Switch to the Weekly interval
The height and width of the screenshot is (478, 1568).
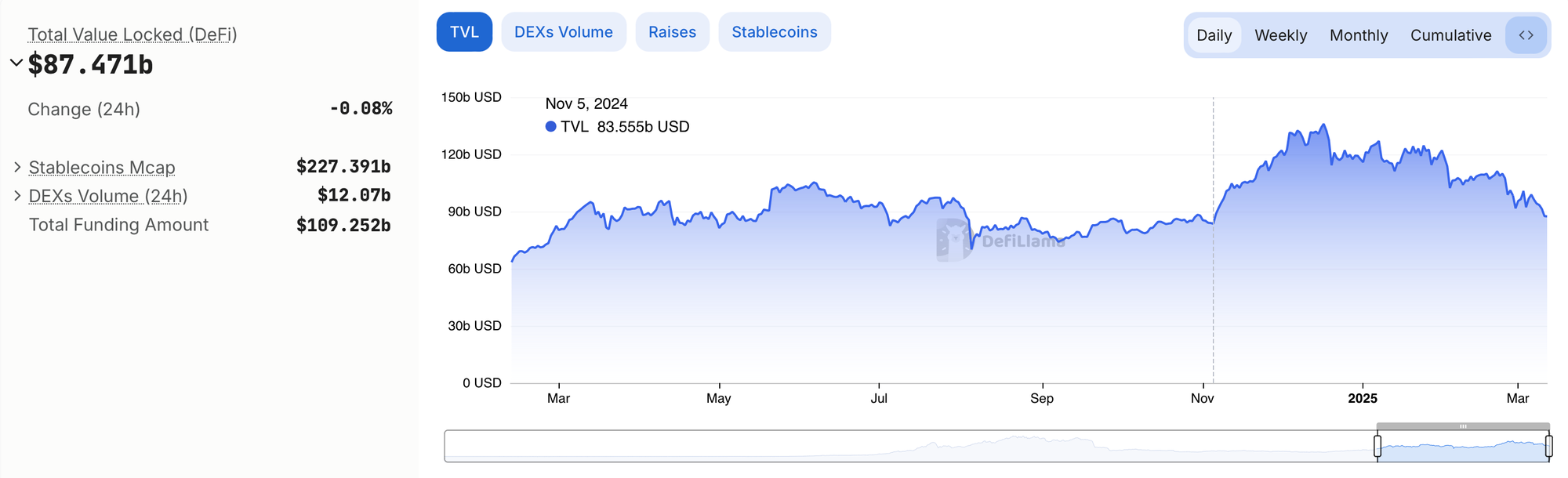point(1280,35)
